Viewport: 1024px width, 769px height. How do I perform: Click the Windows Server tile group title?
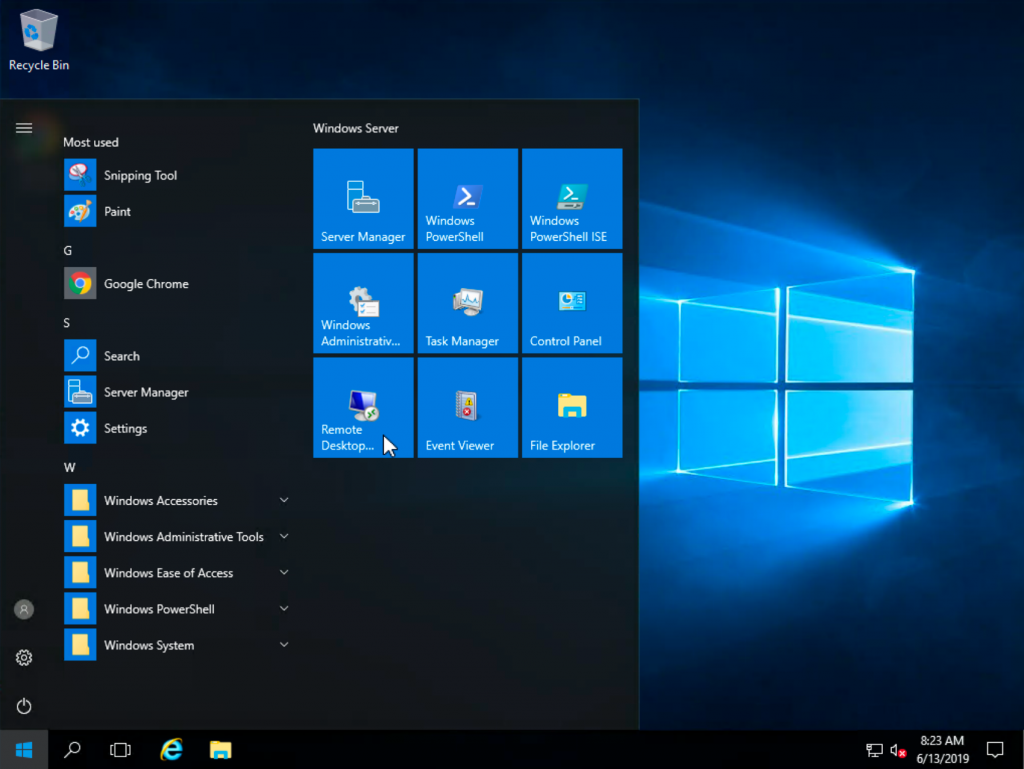pyautogui.click(x=356, y=129)
